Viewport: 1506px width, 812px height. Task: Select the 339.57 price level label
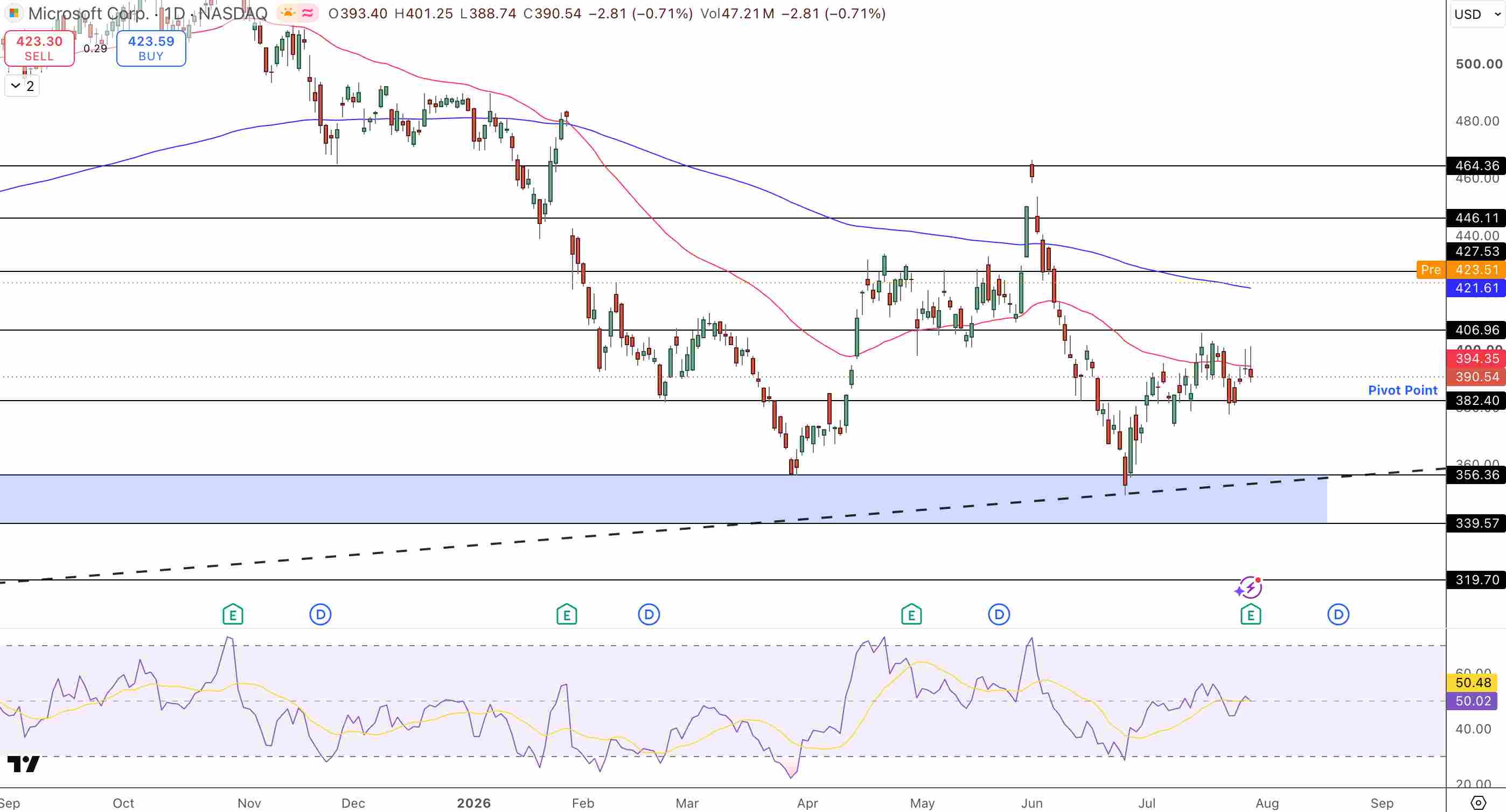[x=1476, y=523]
